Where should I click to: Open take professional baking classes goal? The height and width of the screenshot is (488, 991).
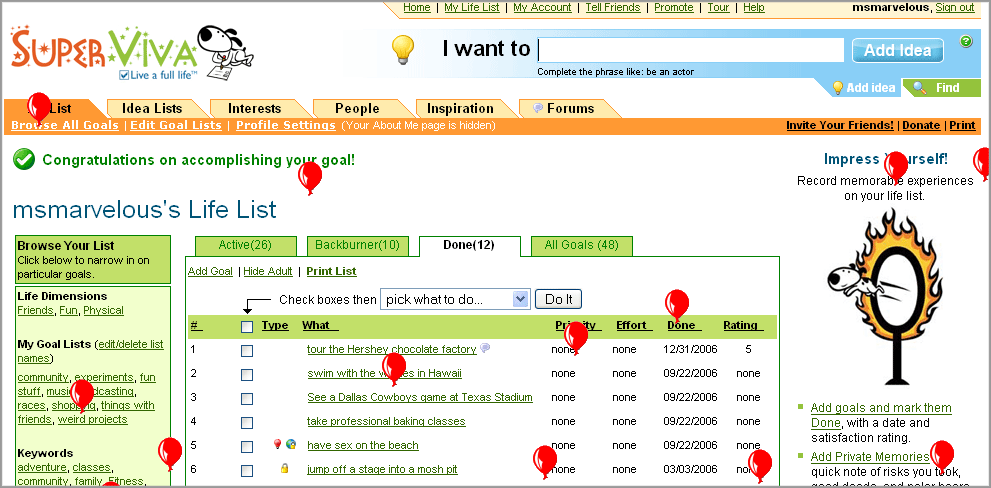tap(386, 421)
